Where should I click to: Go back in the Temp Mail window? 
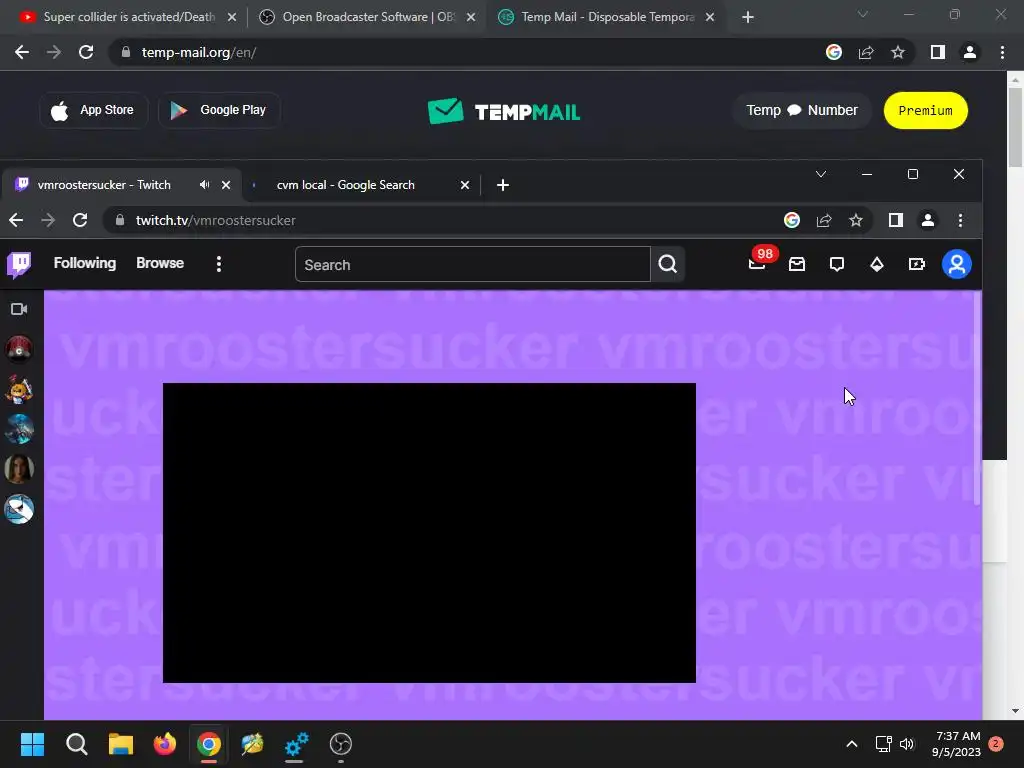coord(22,52)
